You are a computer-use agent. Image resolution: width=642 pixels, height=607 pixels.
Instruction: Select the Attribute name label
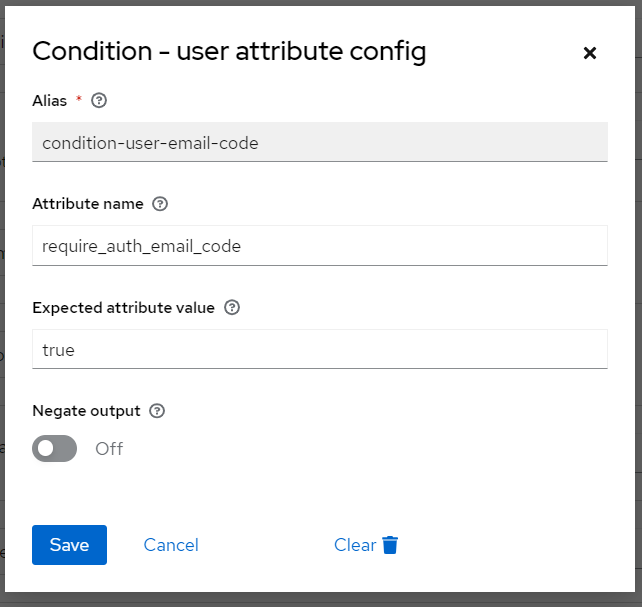click(x=88, y=204)
